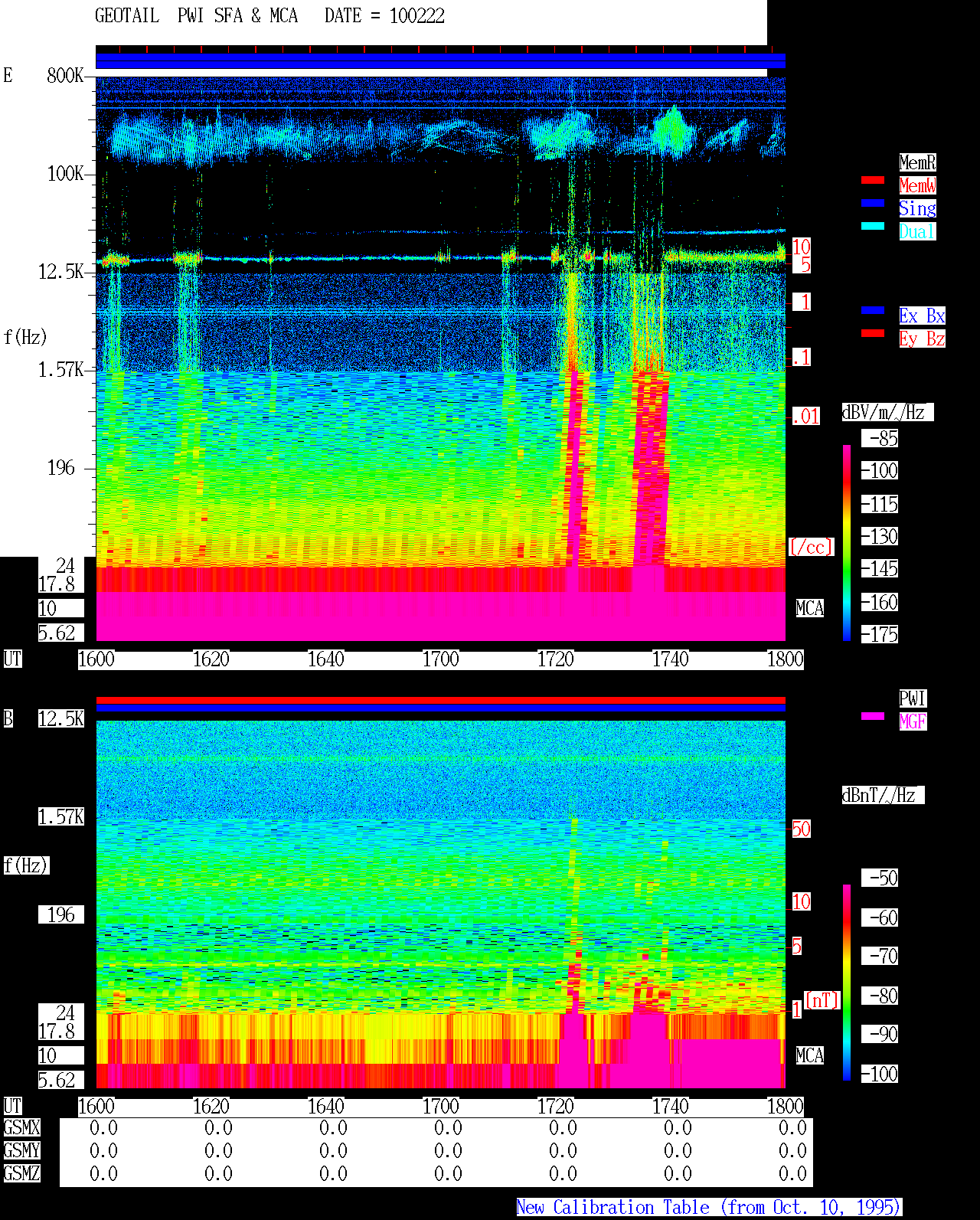This screenshot has width=980, height=1220.
Task: Click the cyan Dual legend swatch
Action: [873, 226]
